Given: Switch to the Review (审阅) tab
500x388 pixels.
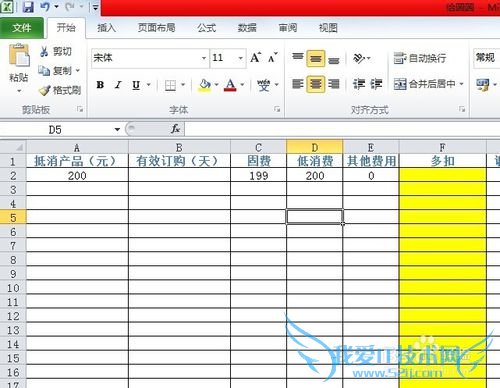Looking at the screenshot, I should tap(288, 28).
